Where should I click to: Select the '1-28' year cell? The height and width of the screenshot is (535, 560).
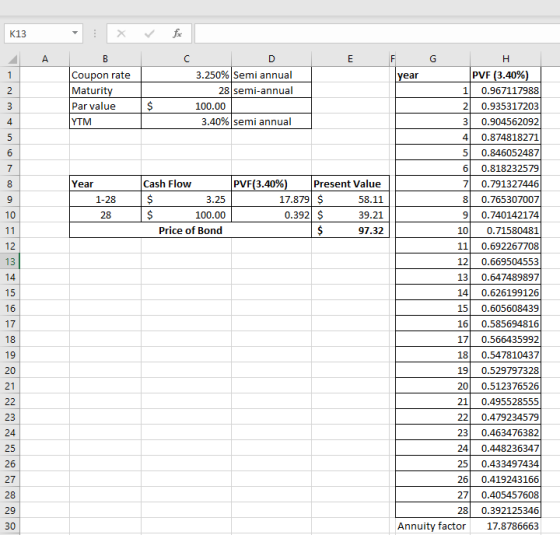click(x=105, y=199)
